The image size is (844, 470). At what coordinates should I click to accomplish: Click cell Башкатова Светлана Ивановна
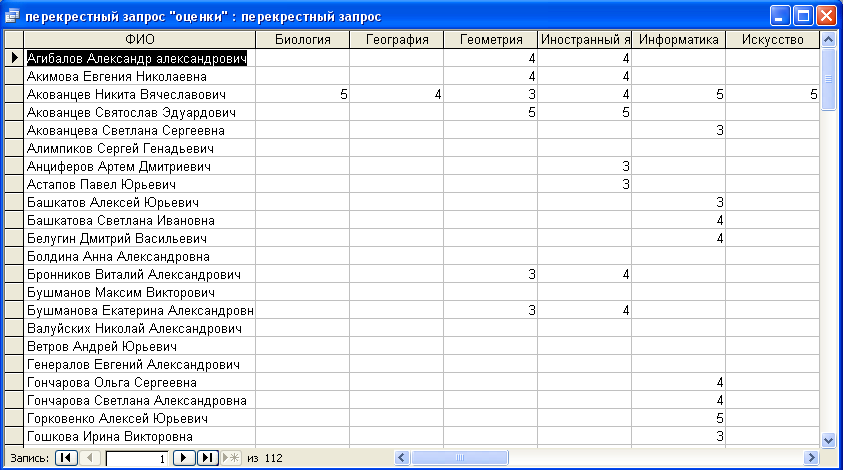[x=139, y=220]
